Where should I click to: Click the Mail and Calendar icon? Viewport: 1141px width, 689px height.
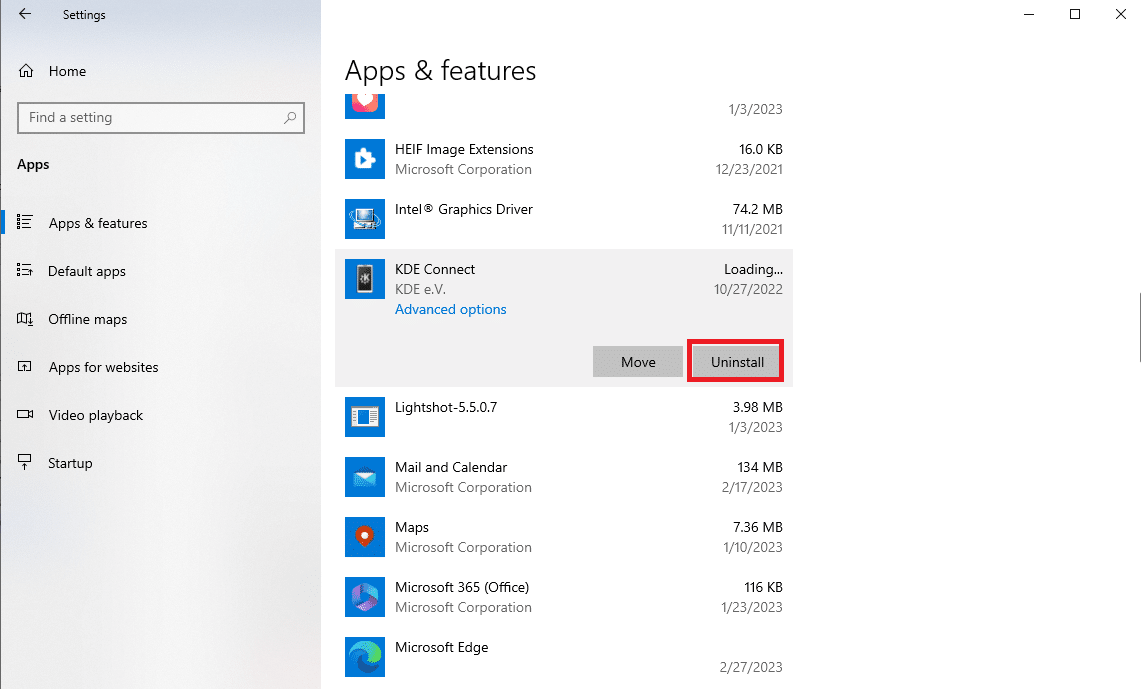tap(365, 477)
